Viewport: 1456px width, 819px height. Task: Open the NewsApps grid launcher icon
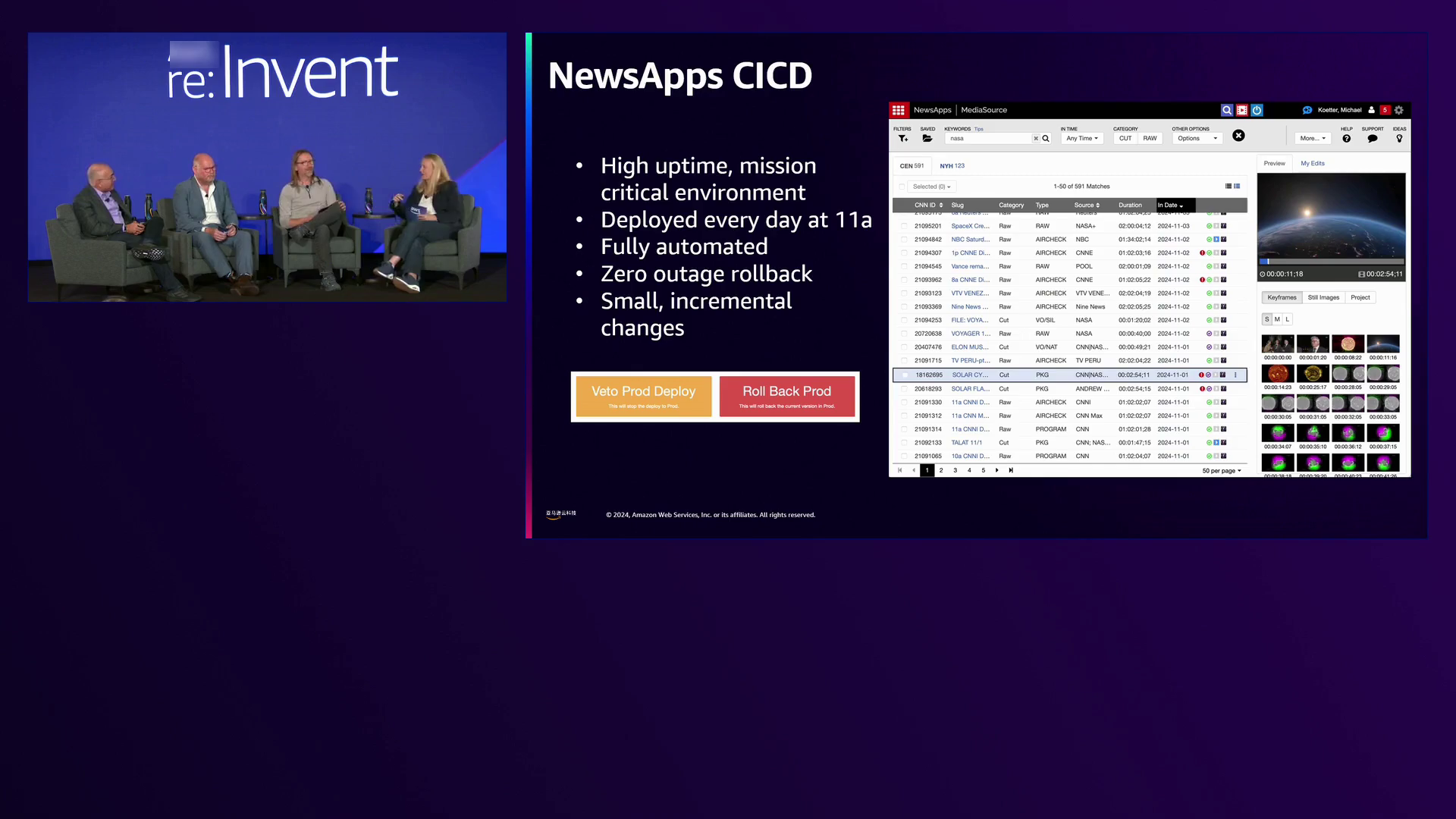899,110
